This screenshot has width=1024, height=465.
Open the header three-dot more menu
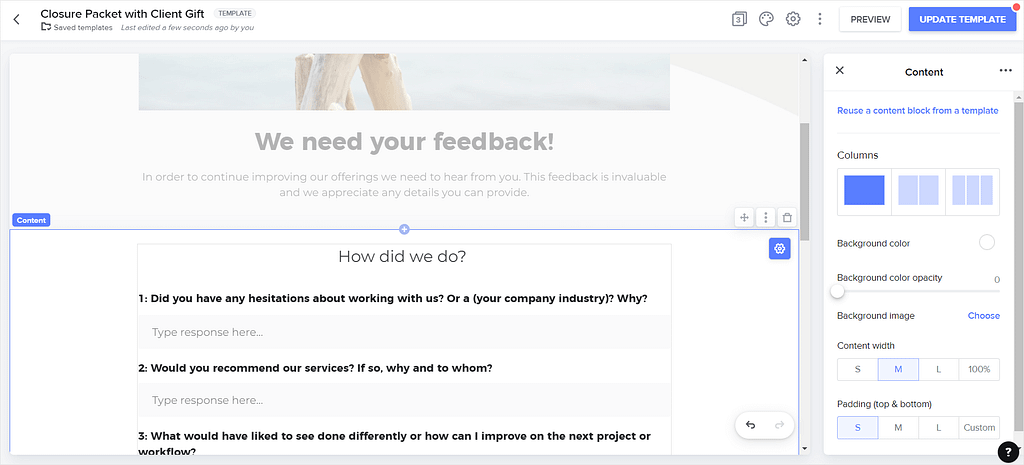(820, 19)
